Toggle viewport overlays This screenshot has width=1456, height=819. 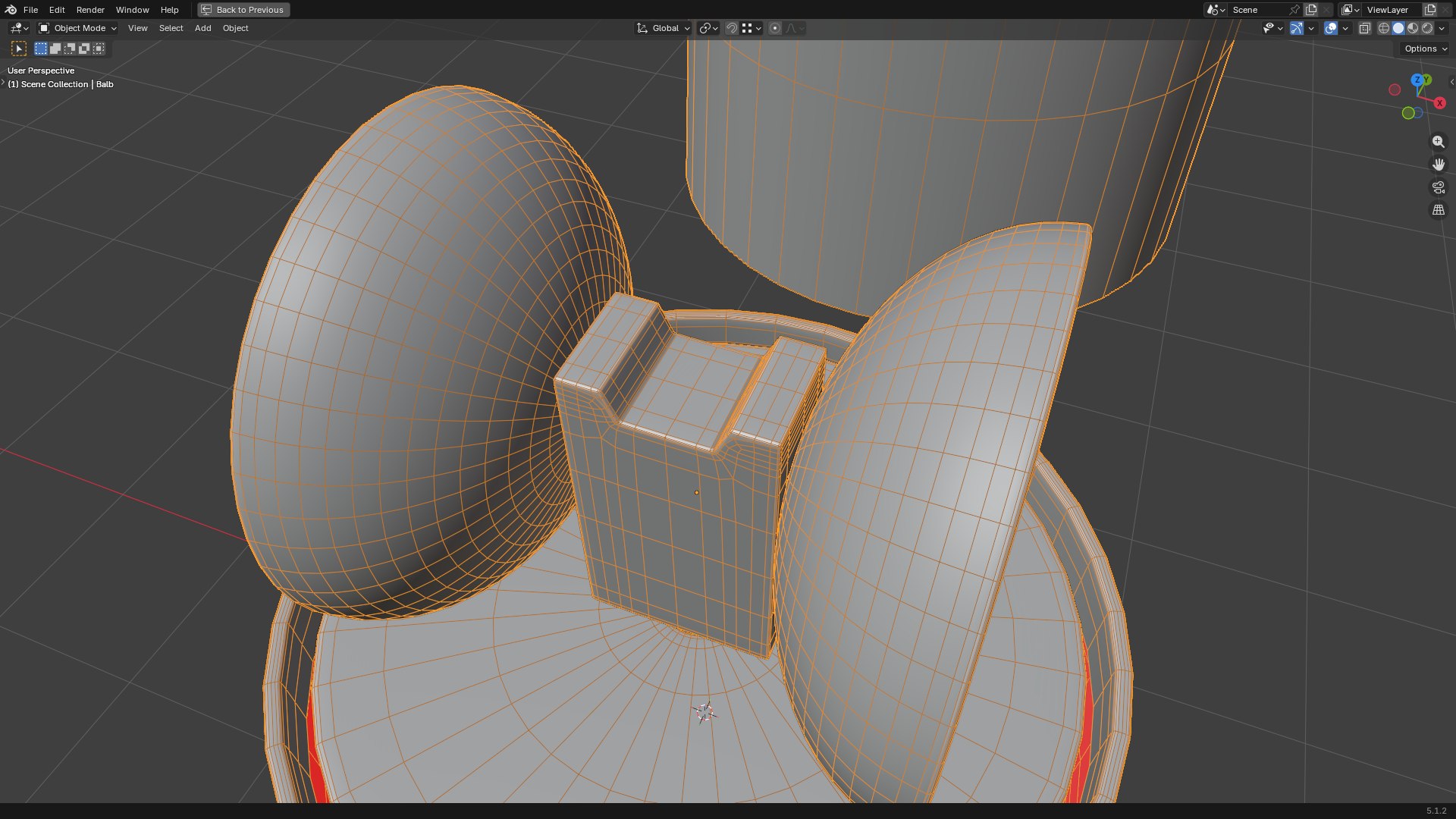[x=1331, y=28]
